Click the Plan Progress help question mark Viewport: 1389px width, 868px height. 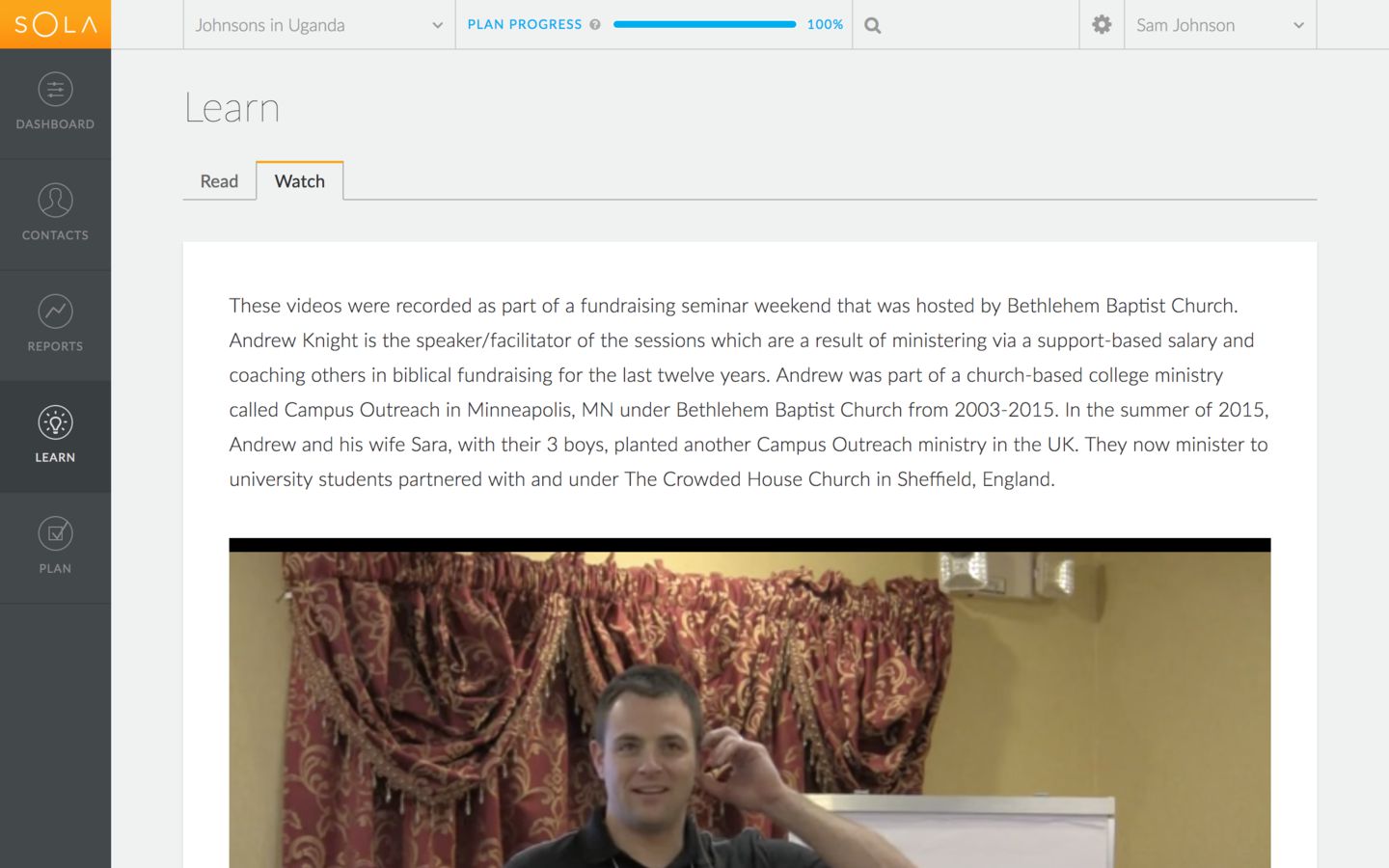[595, 25]
